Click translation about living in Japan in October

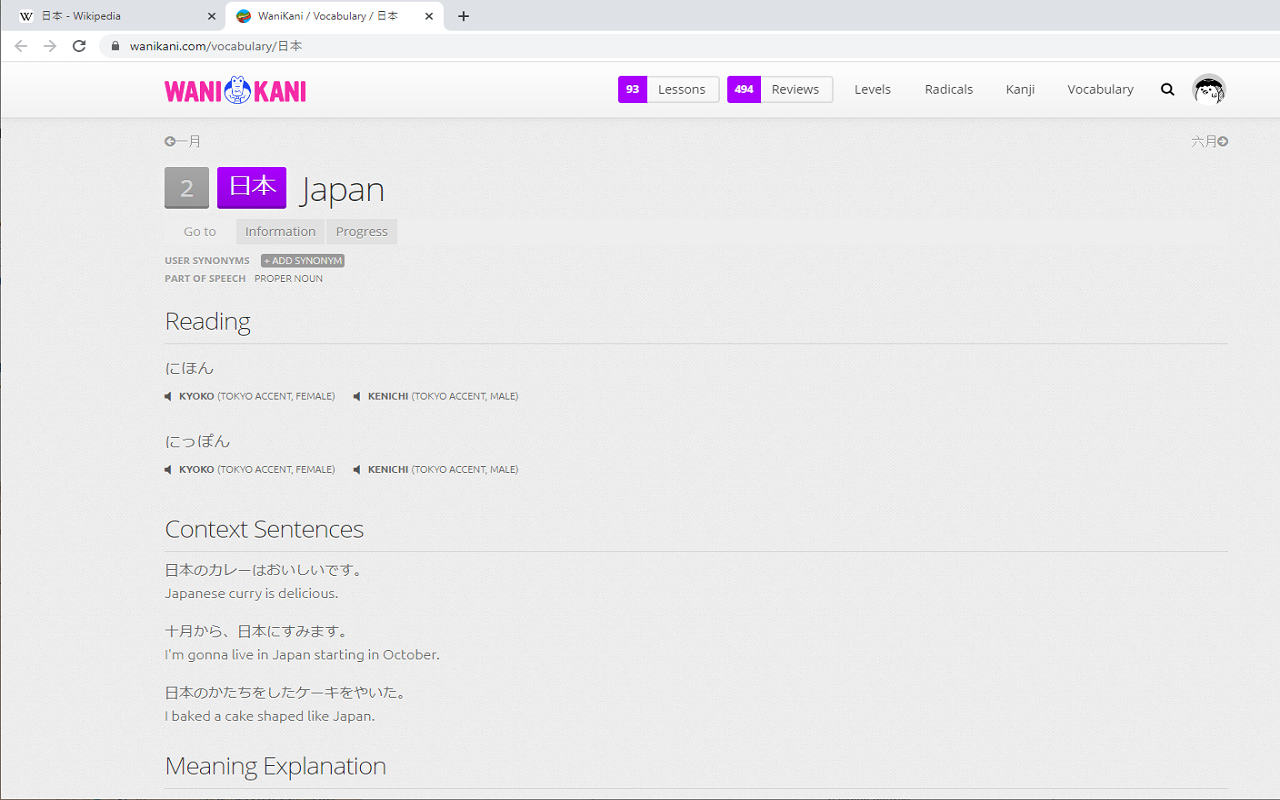302,654
